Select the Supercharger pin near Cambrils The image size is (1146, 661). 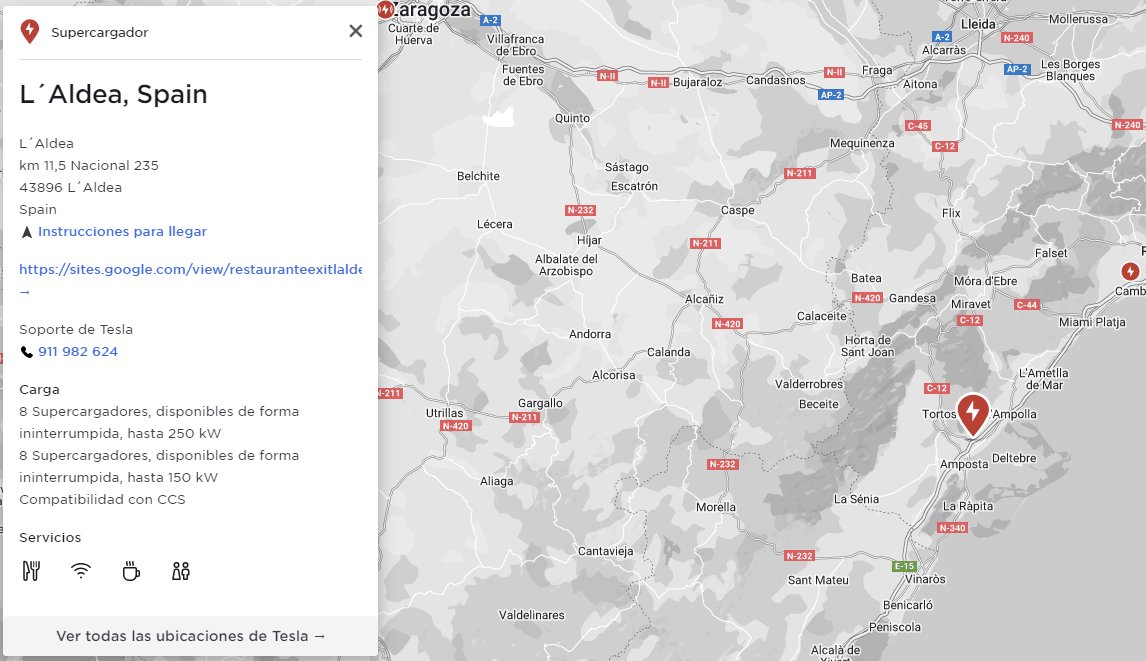click(1130, 271)
